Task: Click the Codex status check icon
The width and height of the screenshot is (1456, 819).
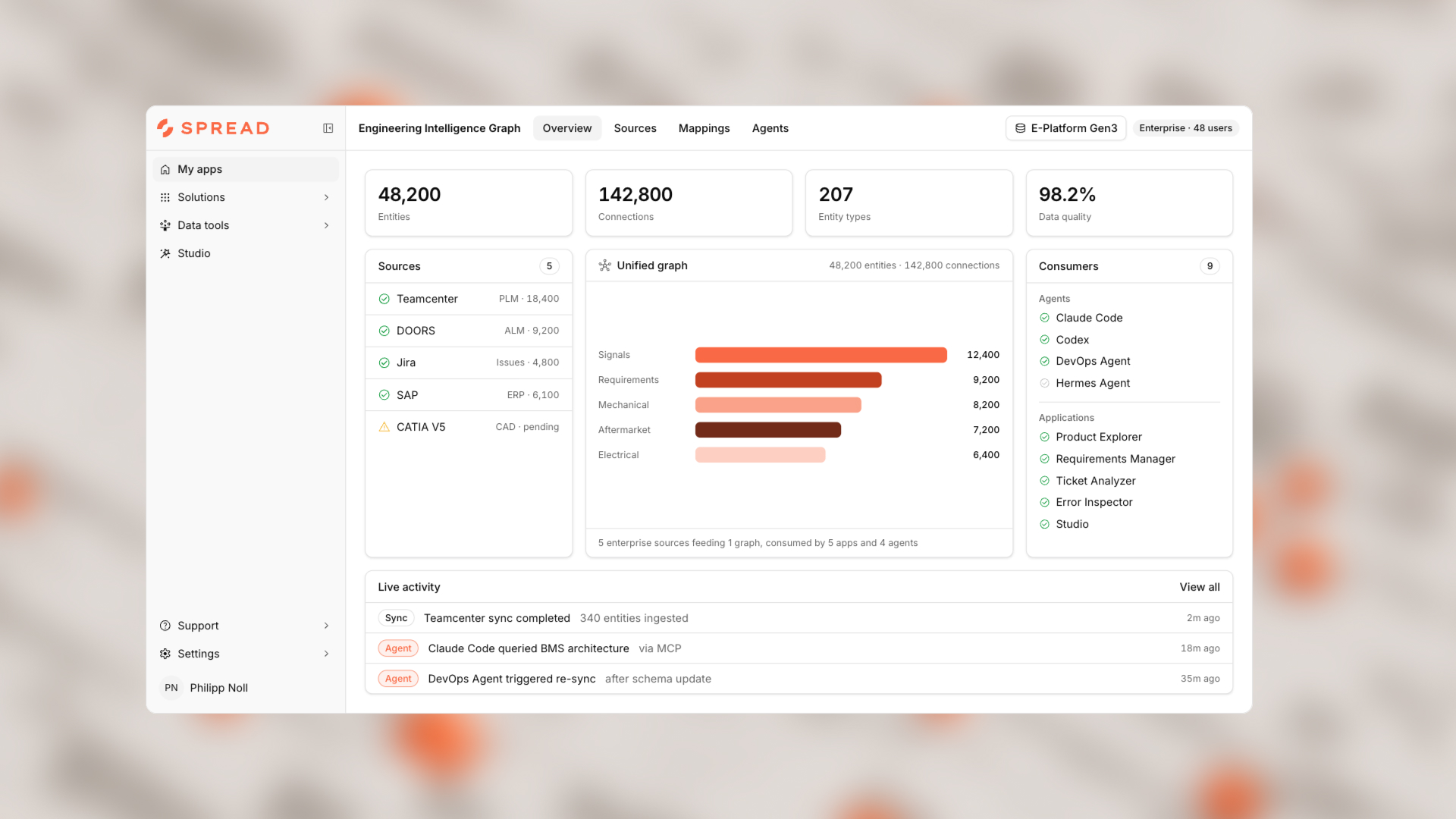Action: (1044, 340)
